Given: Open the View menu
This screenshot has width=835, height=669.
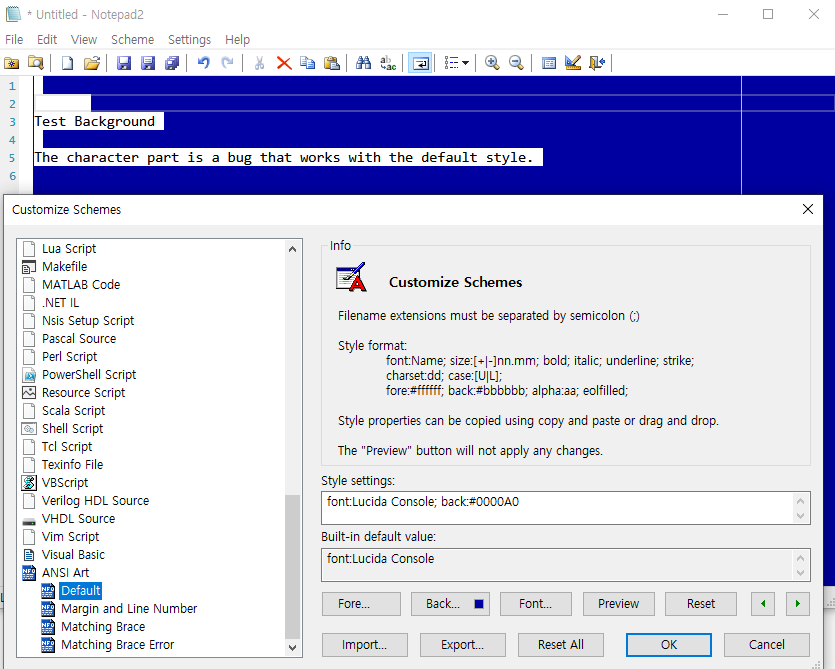Looking at the screenshot, I should [x=84, y=40].
